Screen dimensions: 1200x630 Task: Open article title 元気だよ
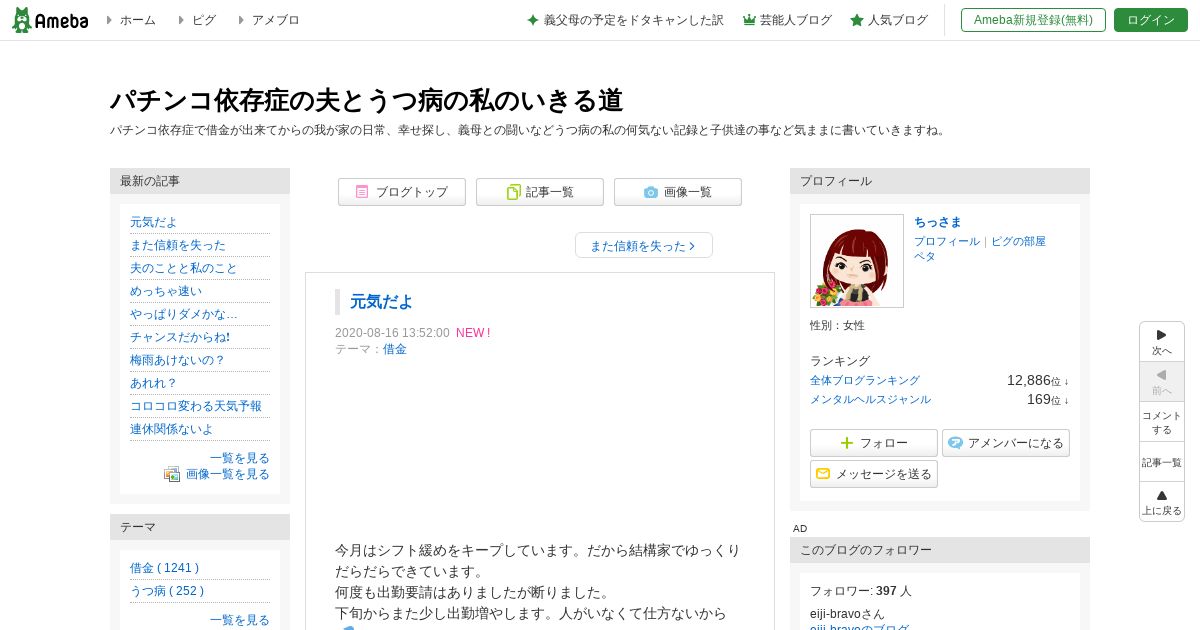pyautogui.click(x=381, y=301)
